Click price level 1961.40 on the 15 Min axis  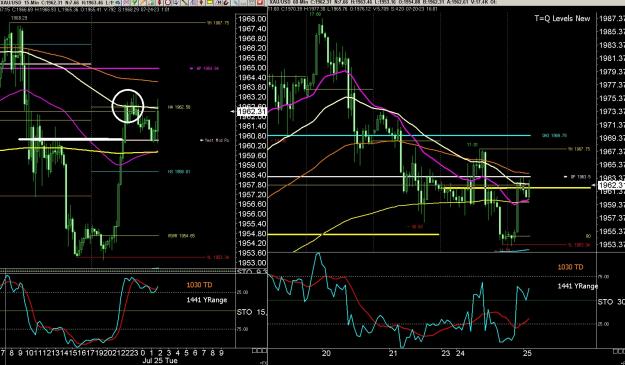point(252,126)
